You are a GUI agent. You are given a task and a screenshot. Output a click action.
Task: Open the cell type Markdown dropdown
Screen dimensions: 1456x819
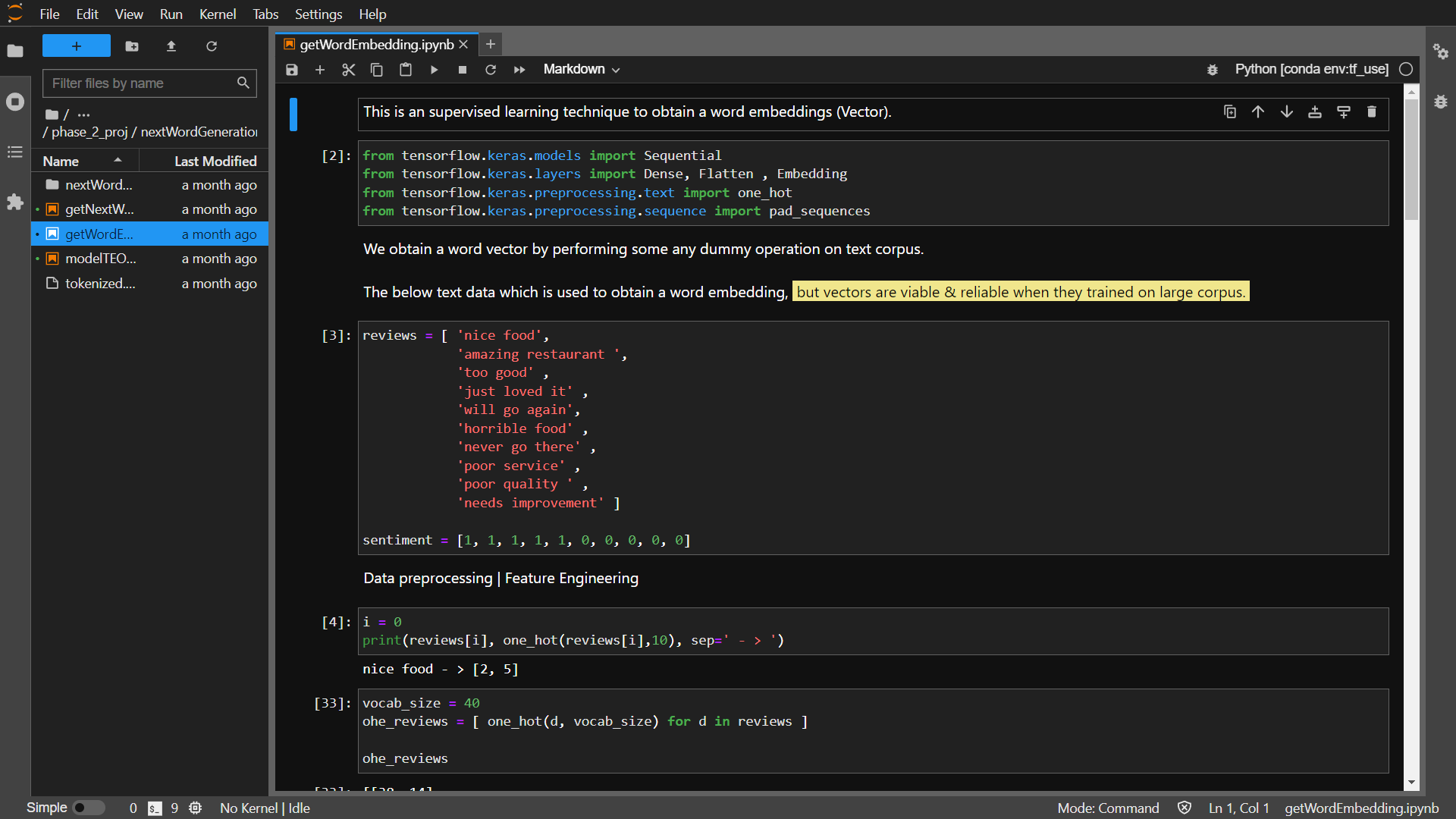click(582, 69)
